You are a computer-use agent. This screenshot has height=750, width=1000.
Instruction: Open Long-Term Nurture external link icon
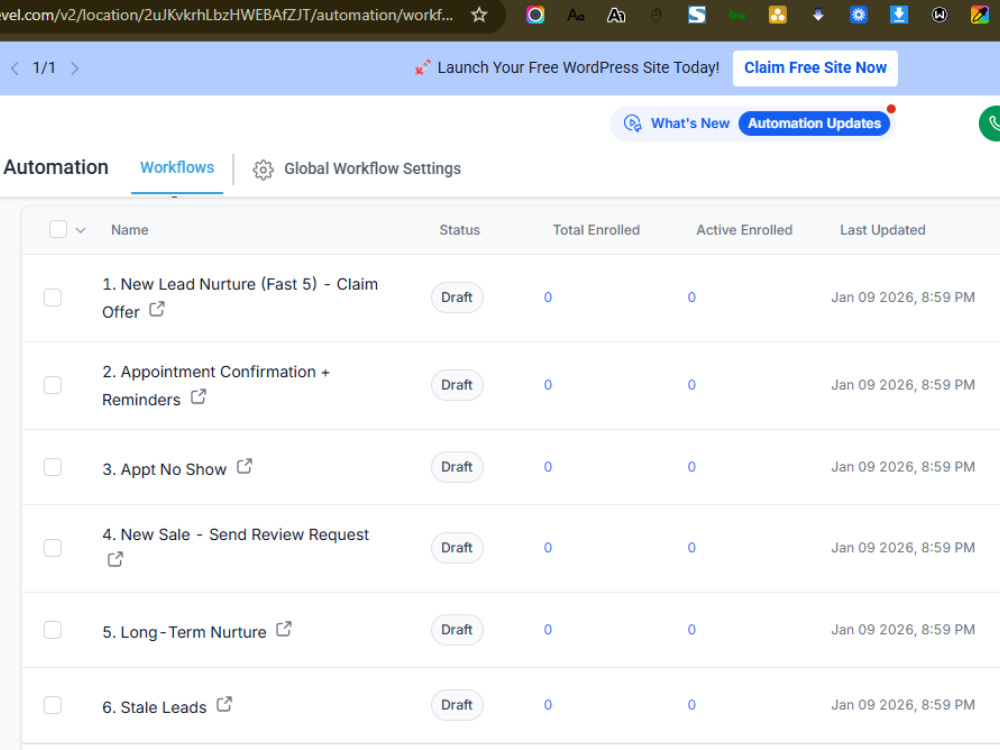coord(284,629)
